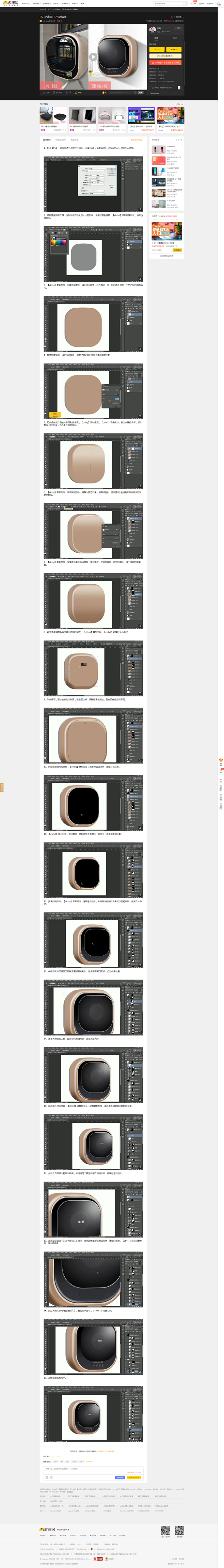Click the author avatar beside the video
The image size is (224, 1568).
point(152,29)
